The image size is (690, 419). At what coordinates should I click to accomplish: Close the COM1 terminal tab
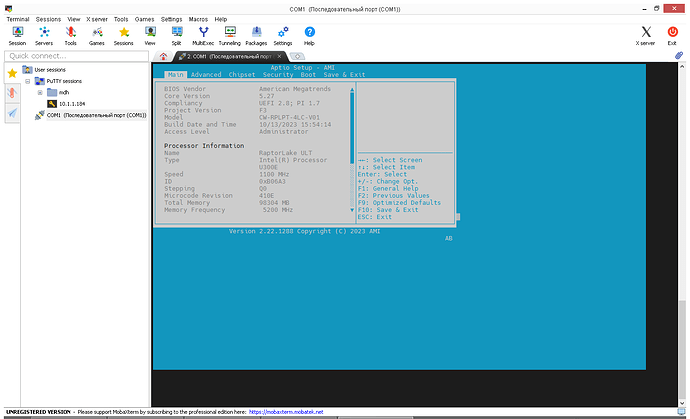[279, 56]
